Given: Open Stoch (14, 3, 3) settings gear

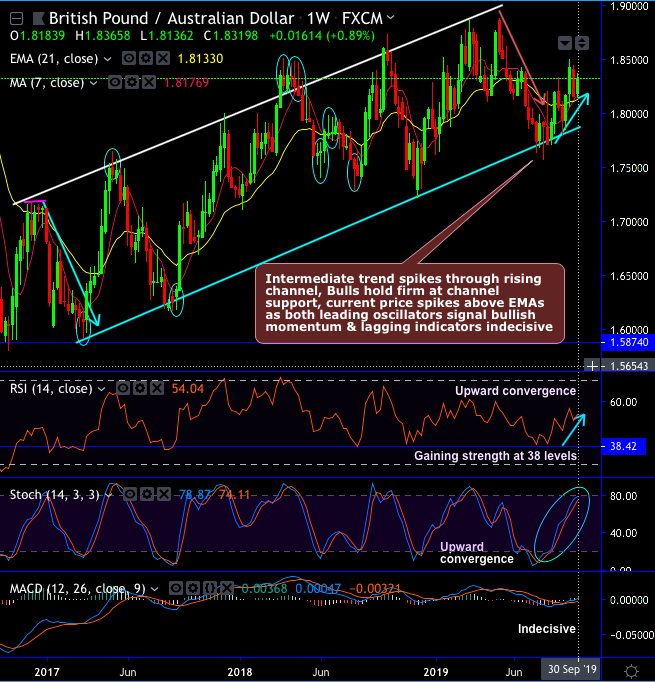Looking at the screenshot, I should (x=147, y=494).
